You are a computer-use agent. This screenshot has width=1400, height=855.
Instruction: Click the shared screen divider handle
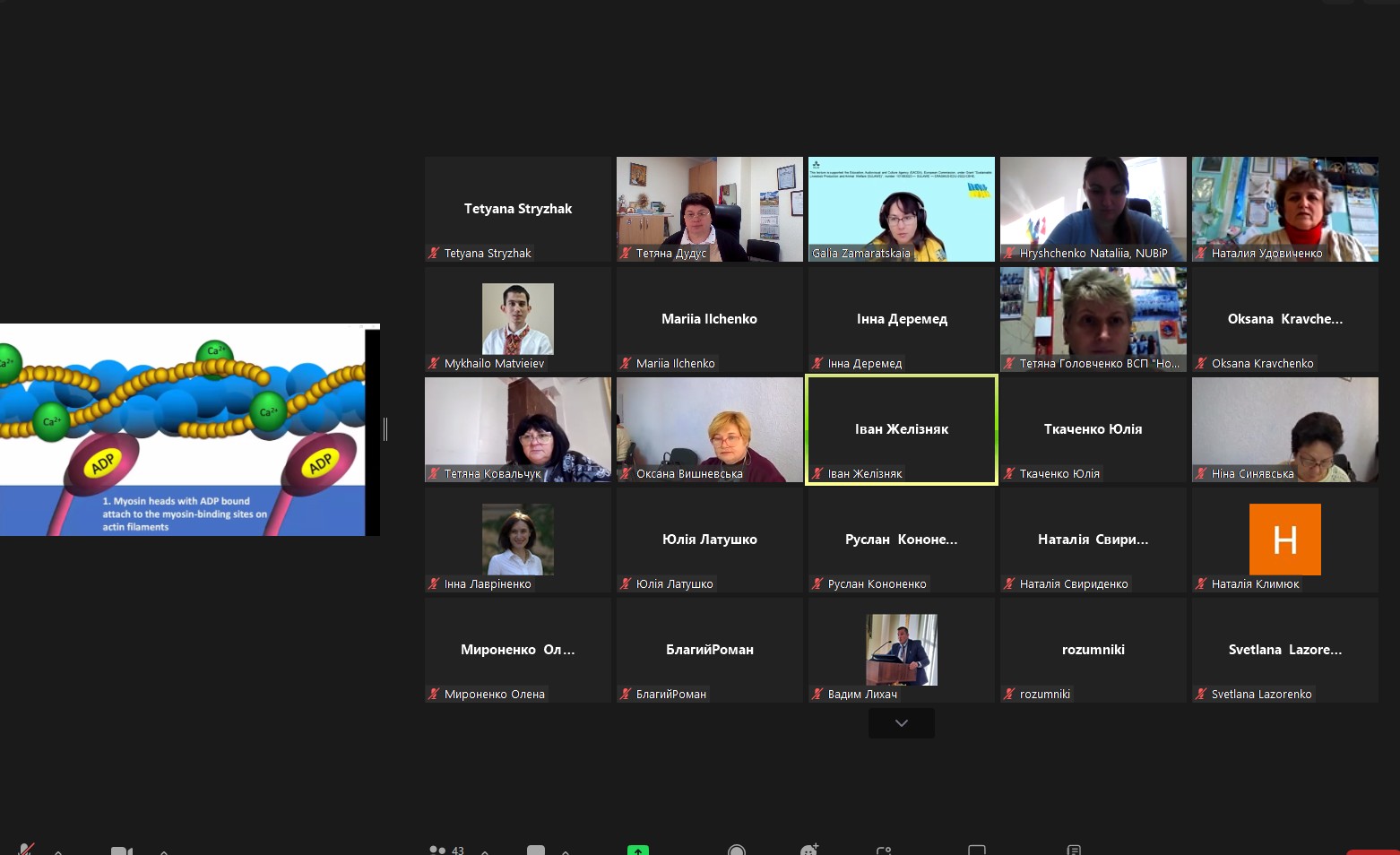click(385, 429)
